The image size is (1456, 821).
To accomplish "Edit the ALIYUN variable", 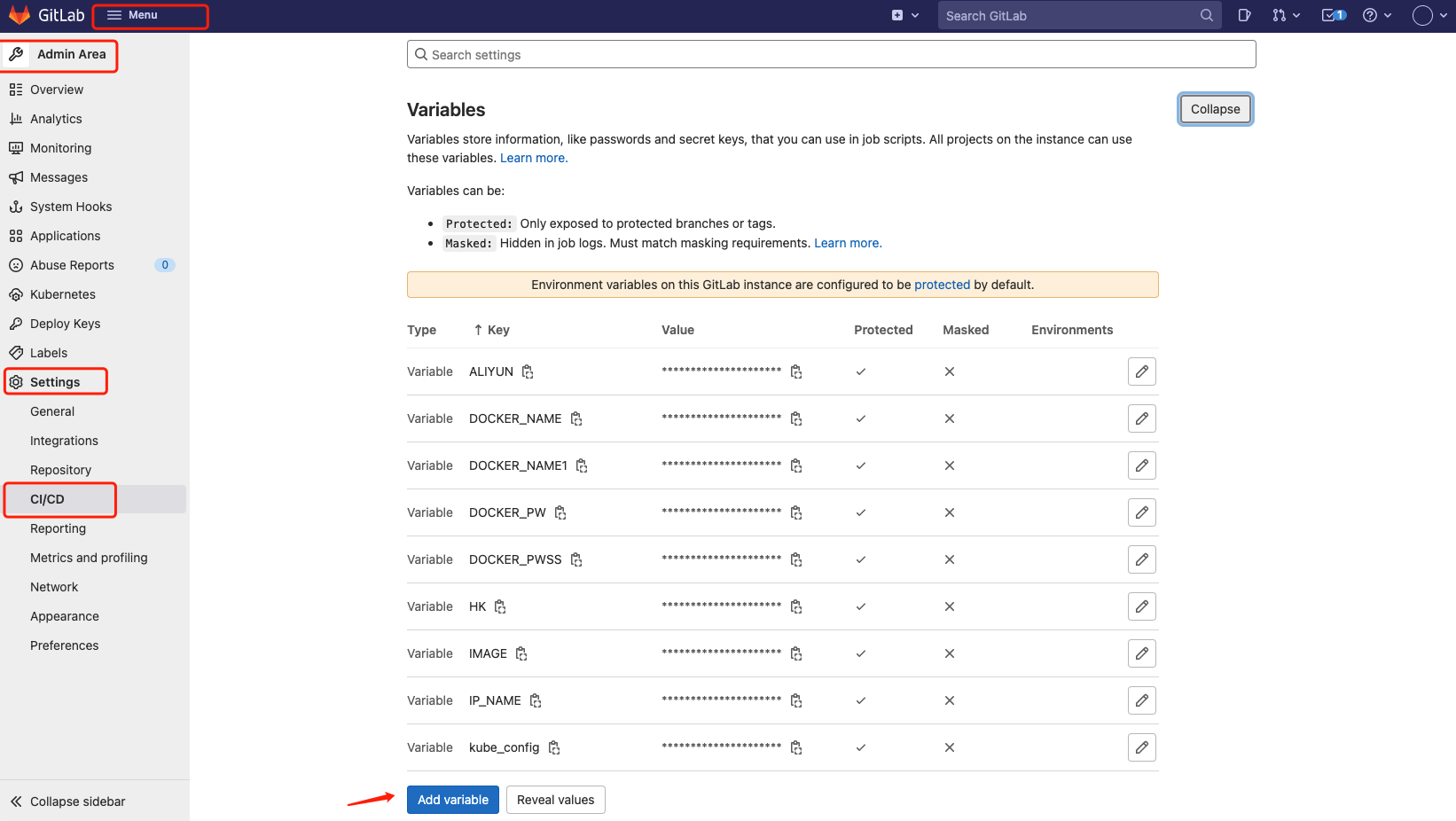I will click(1142, 371).
